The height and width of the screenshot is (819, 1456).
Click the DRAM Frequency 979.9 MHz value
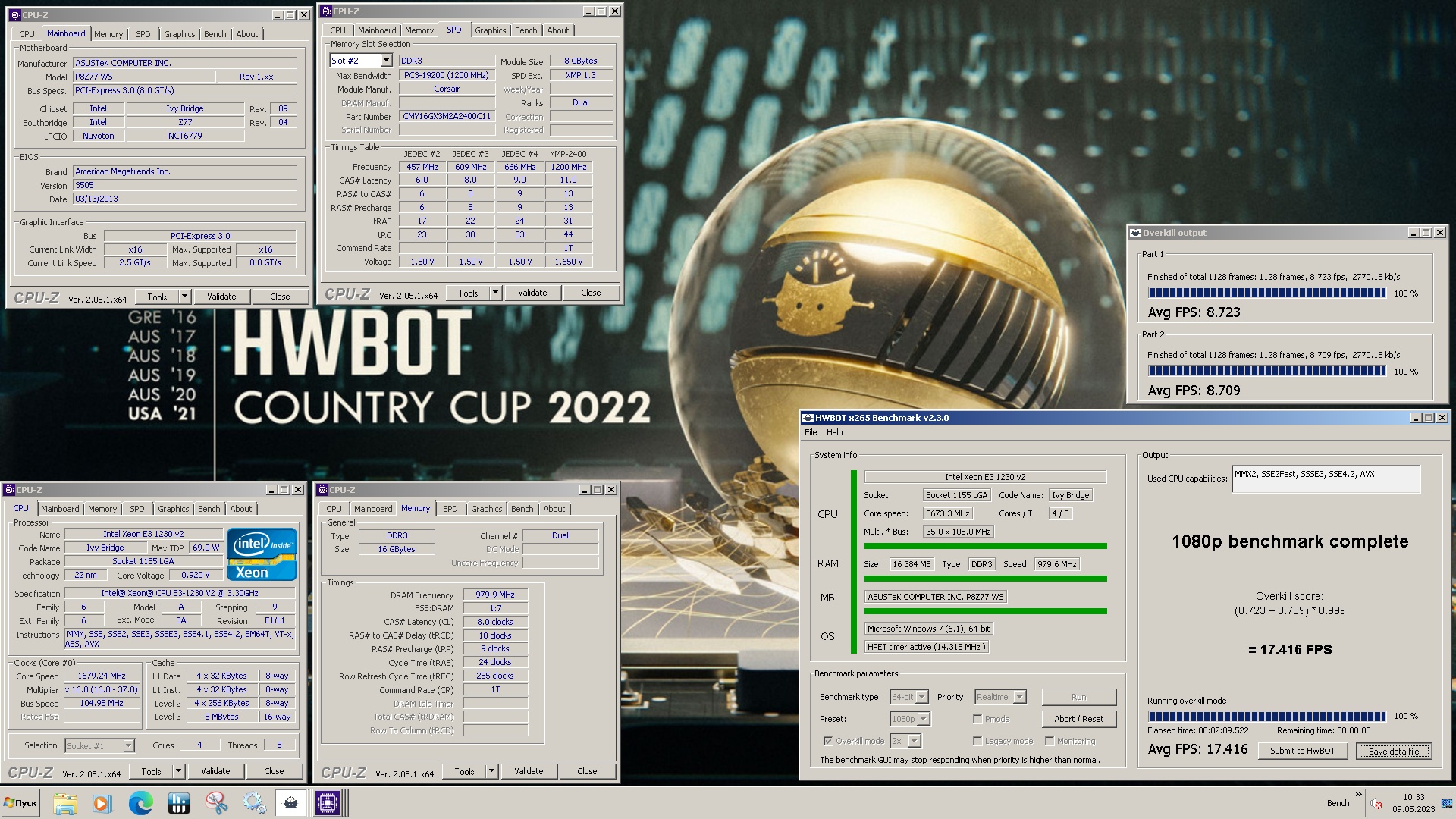[x=495, y=595]
